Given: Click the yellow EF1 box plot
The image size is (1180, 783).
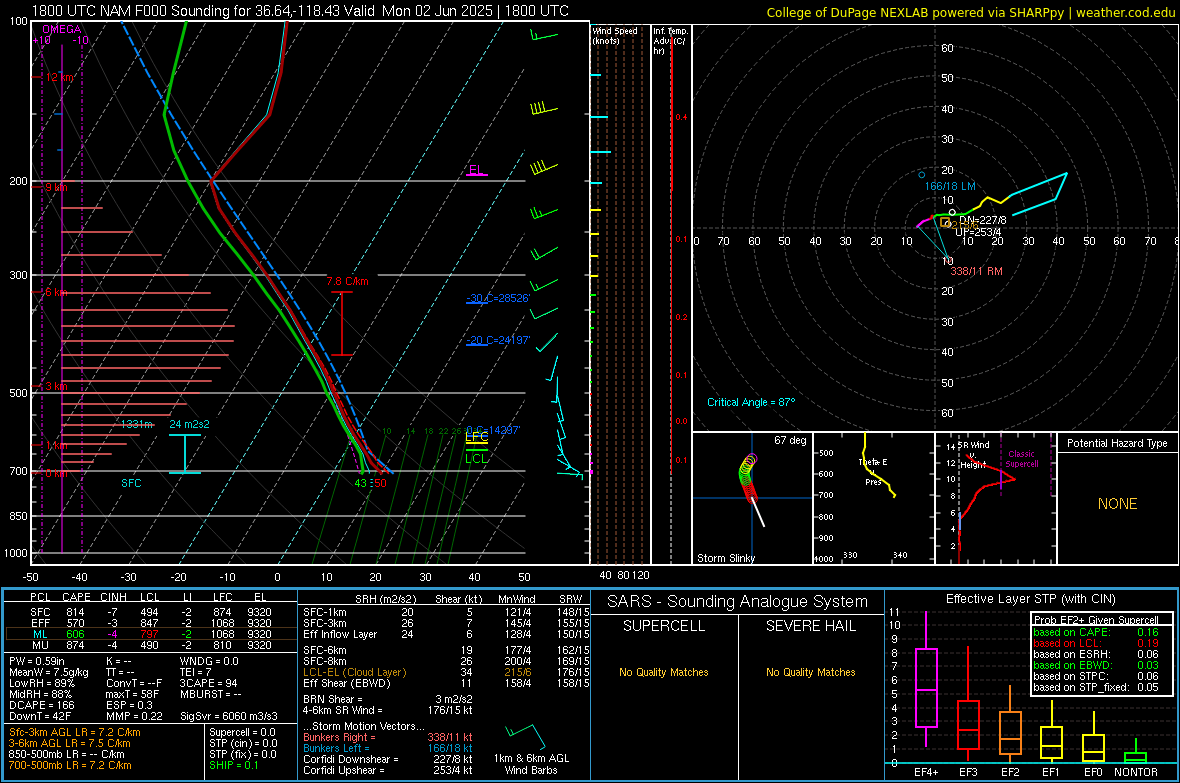Looking at the screenshot, I should pyautogui.click(x=1051, y=742).
